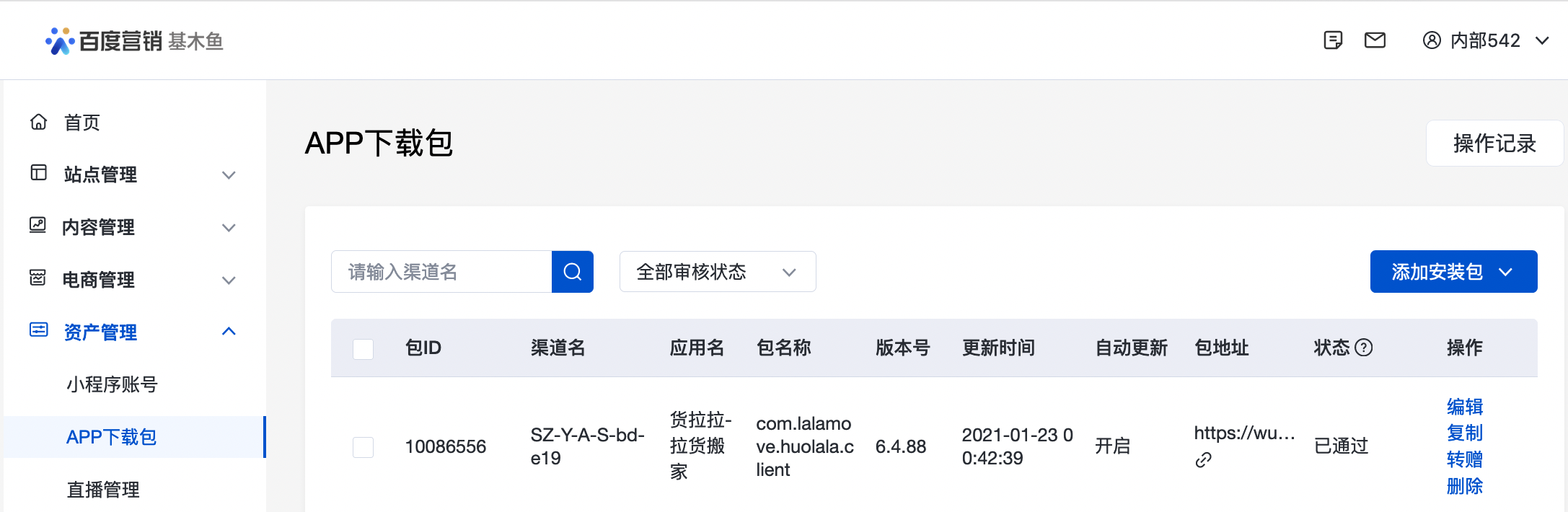The image size is (1568, 512).
Task: Click the 电商管理 sidebar icon
Action: pos(40,280)
